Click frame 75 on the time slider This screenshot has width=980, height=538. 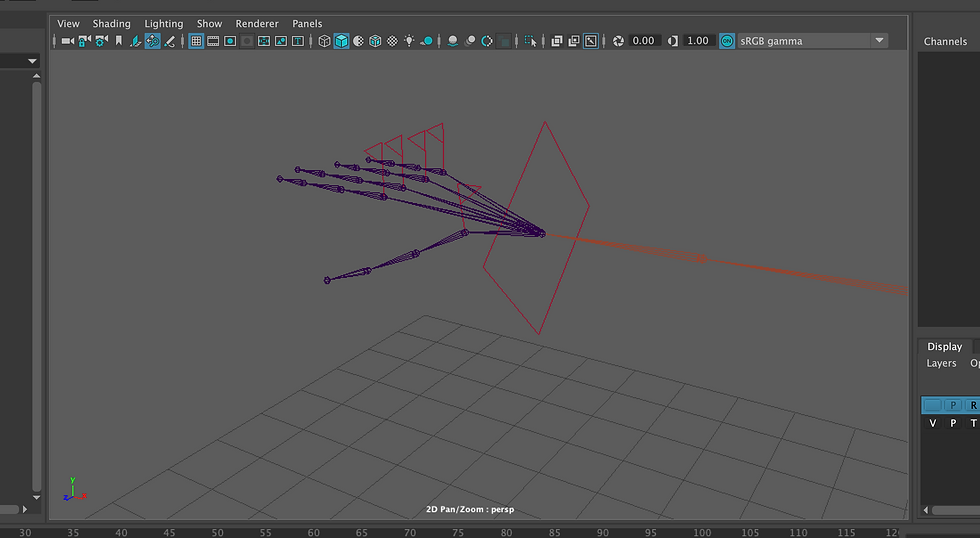(458, 532)
